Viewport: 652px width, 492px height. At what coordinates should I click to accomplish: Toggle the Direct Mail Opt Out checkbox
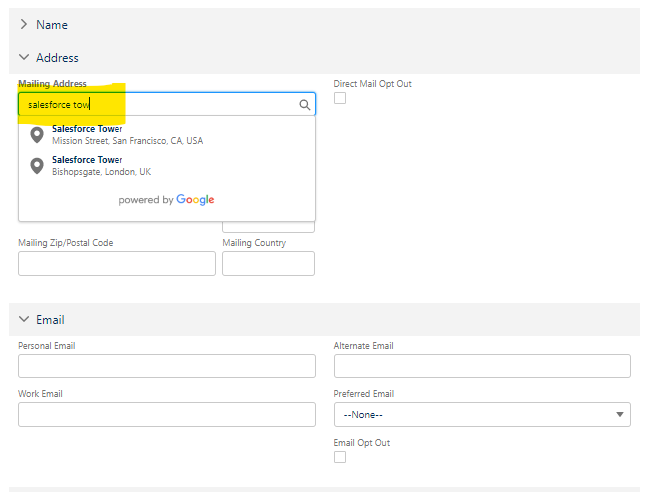(x=340, y=98)
